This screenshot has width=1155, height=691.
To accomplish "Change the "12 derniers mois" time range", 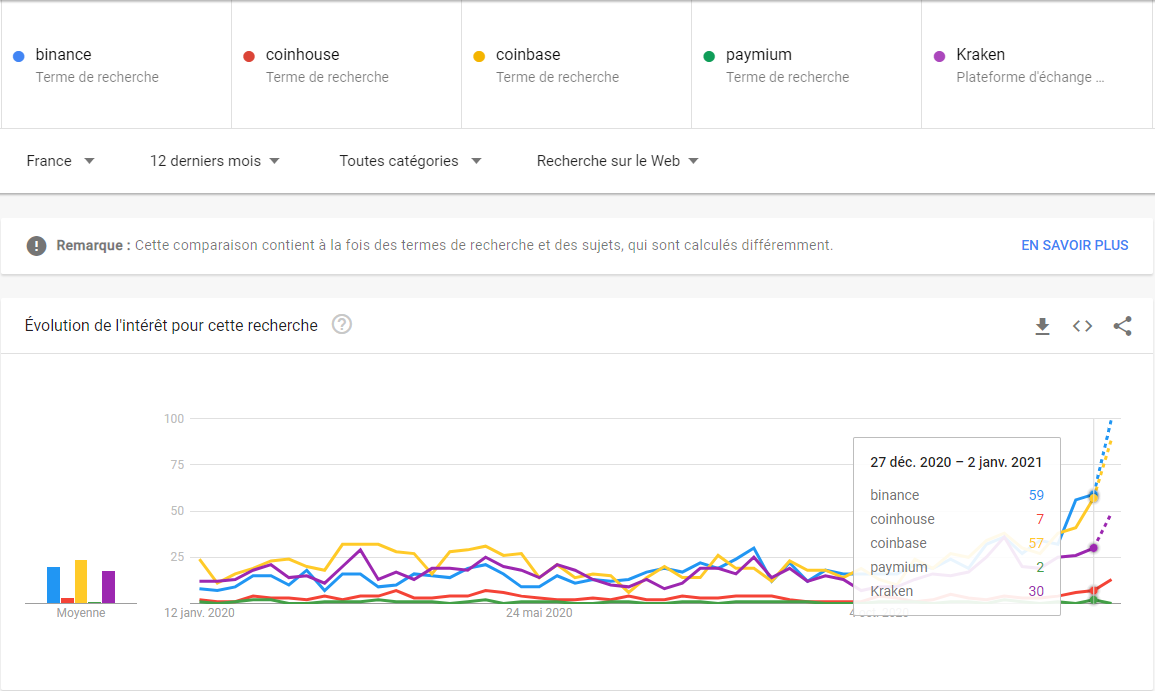I will 214,160.
